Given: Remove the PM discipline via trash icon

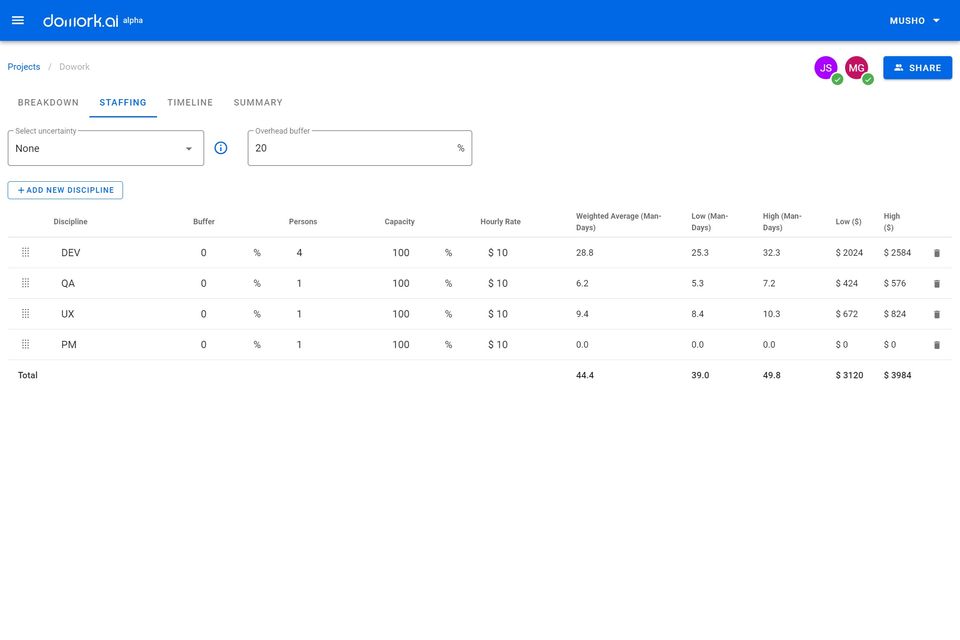Looking at the screenshot, I should (937, 345).
